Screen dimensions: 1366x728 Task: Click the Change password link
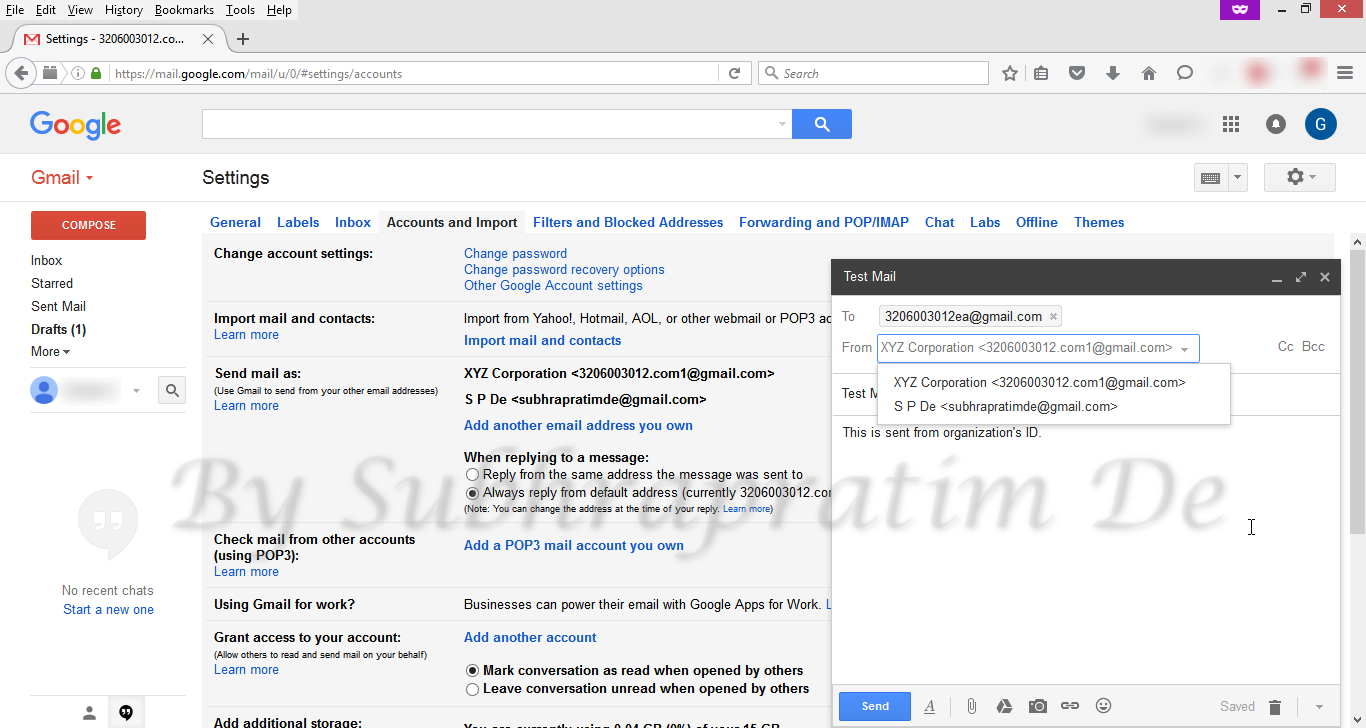click(515, 254)
